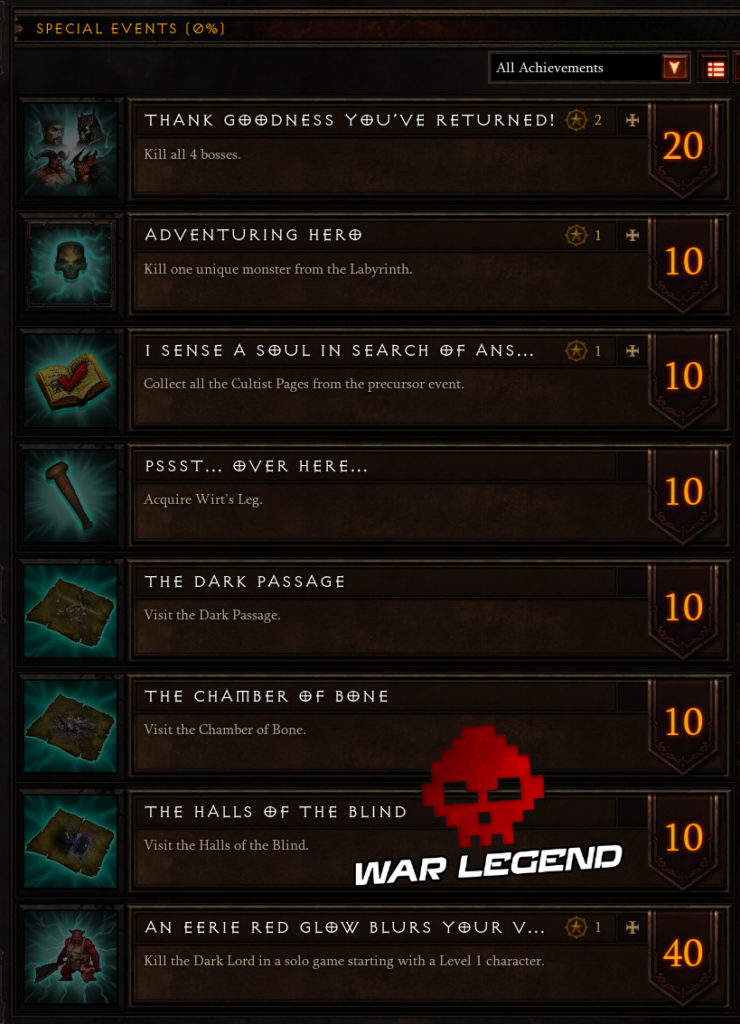
Task: Expand An Eerie Red Glow achievement plus
Action: pos(632,927)
